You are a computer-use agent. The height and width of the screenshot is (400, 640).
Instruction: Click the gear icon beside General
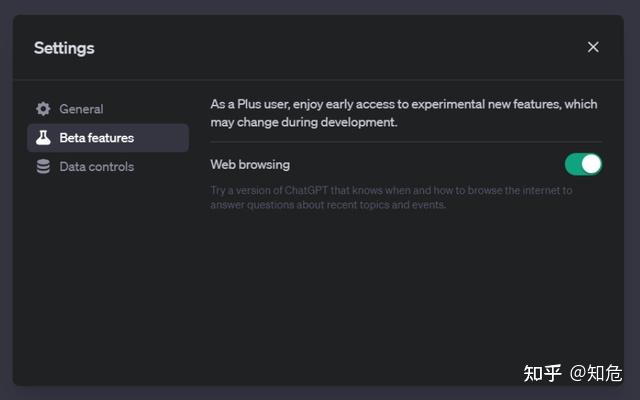[x=43, y=109]
